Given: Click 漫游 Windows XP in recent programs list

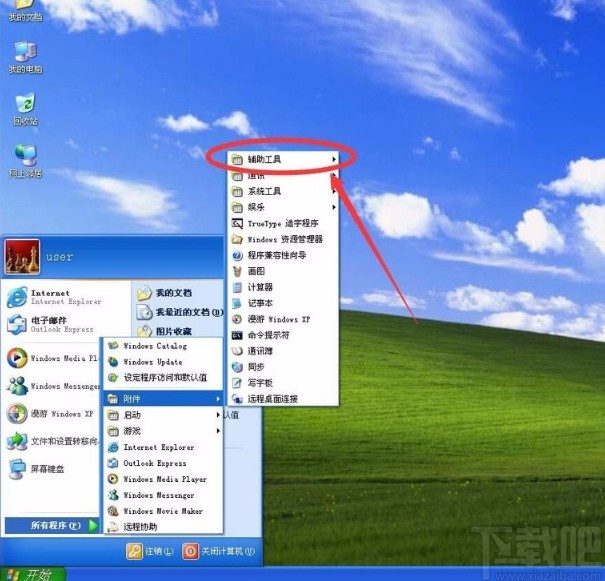Looking at the screenshot, I should 50,414.
